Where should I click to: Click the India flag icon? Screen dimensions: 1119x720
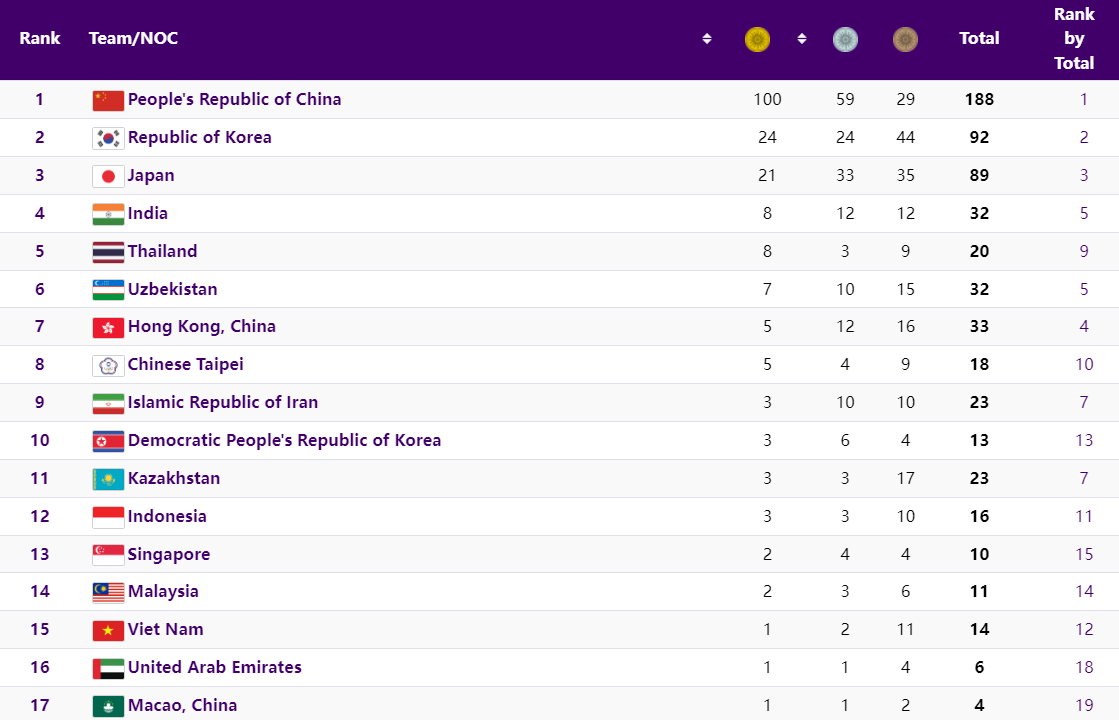[x=108, y=214]
